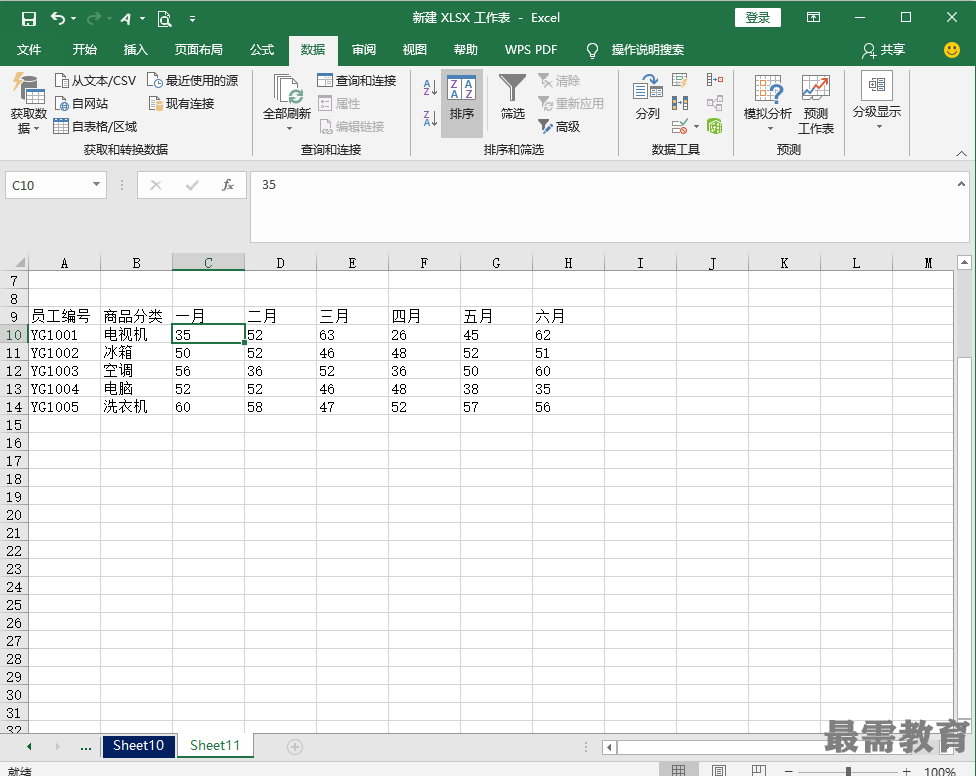Image resolution: width=976 pixels, height=776 pixels.
Task: Open Manage Data Model icon
Action: (x=715, y=126)
